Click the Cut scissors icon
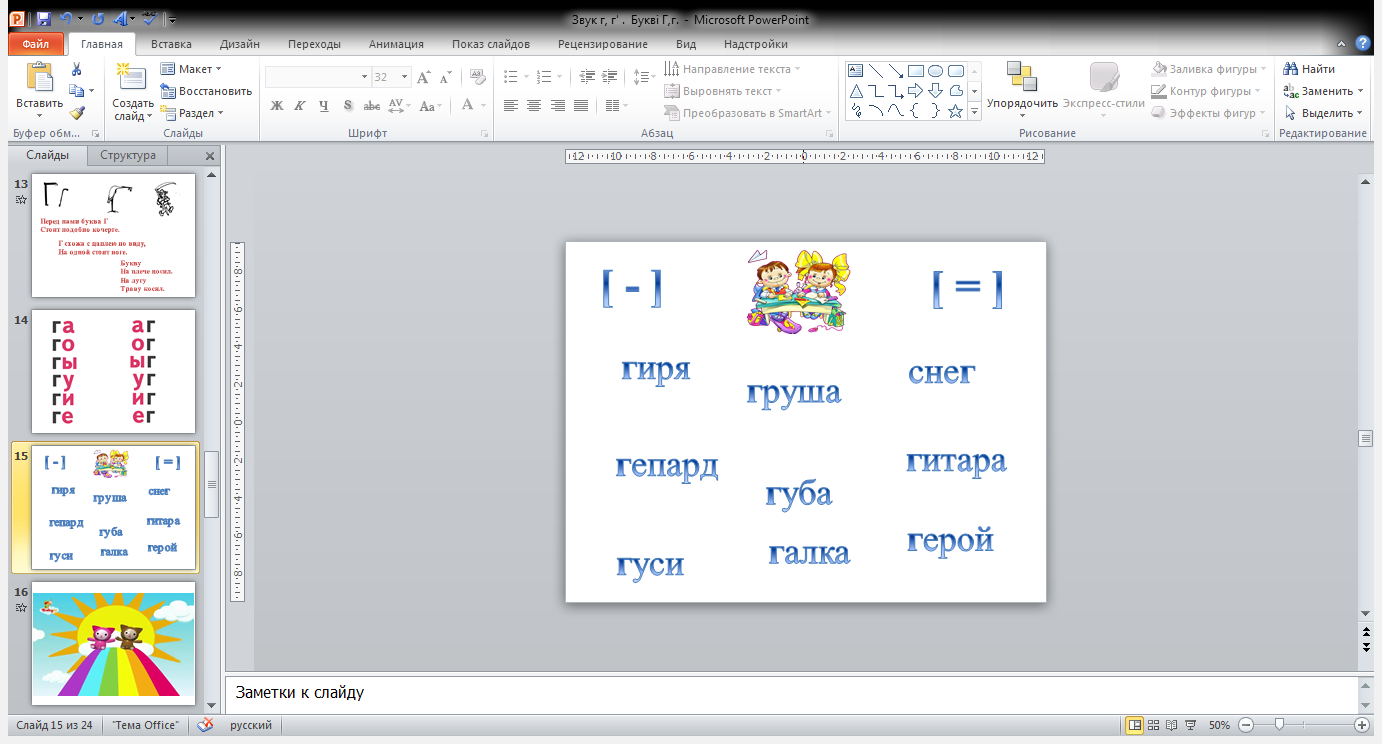Viewport: 1382px width, 744px height. point(76,69)
